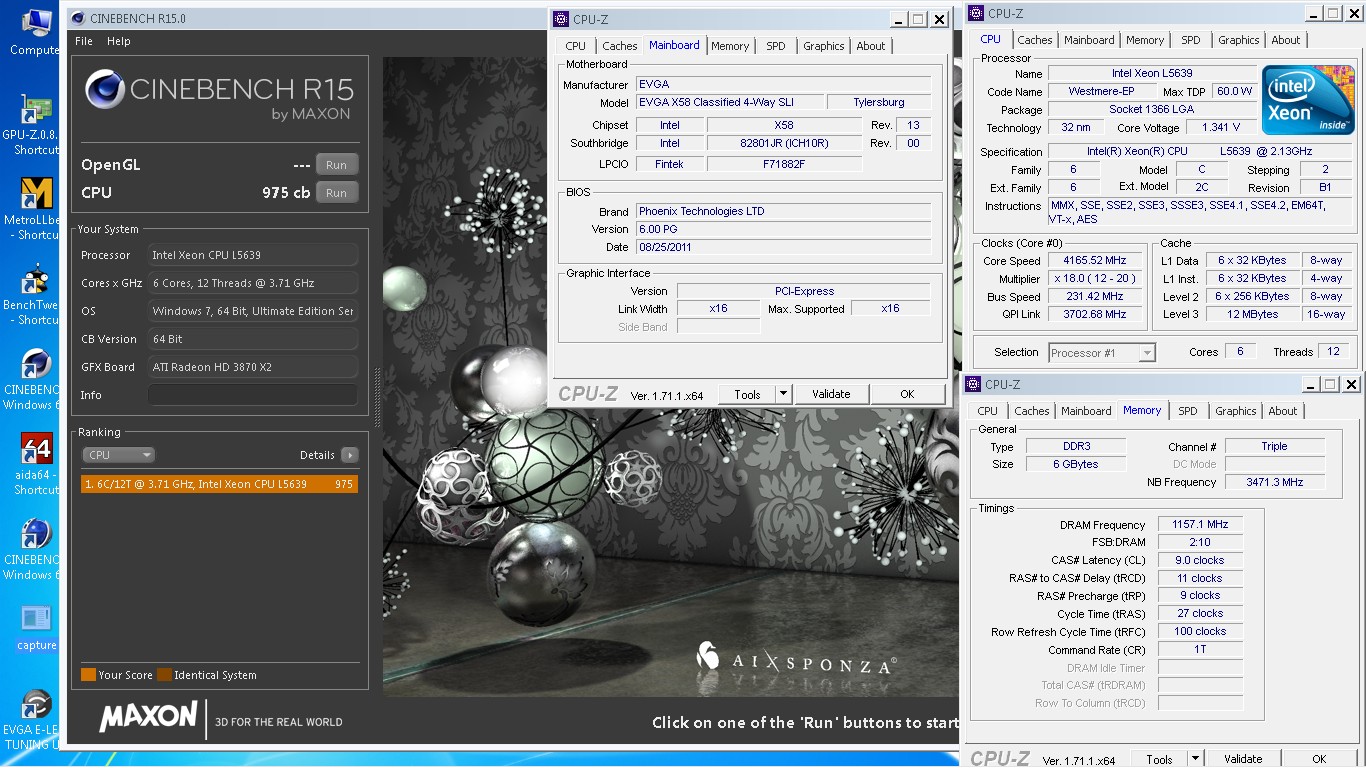The image size is (1366, 768).
Task: Open Memory tab in Mainboard CPU-Z window
Action: 730,46
